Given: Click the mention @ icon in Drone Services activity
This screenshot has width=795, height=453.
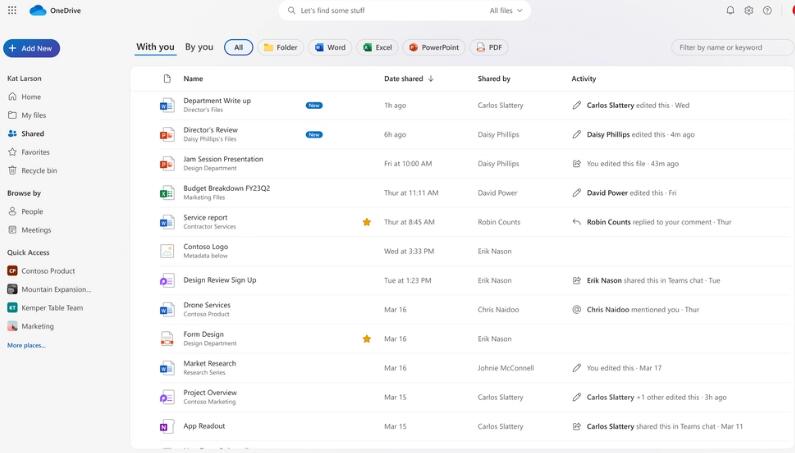Looking at the screenshot, I should [x=576, y=309].
